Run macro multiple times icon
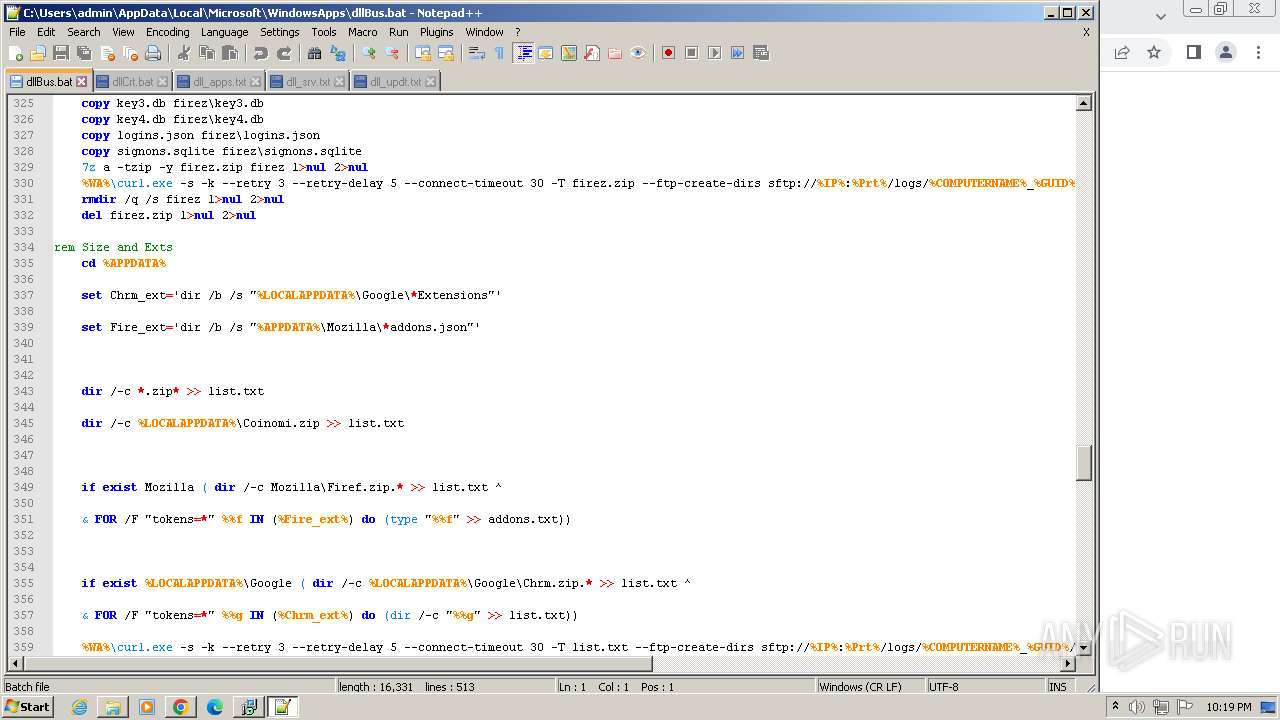 pyautogui.click(x=737, y=53)
